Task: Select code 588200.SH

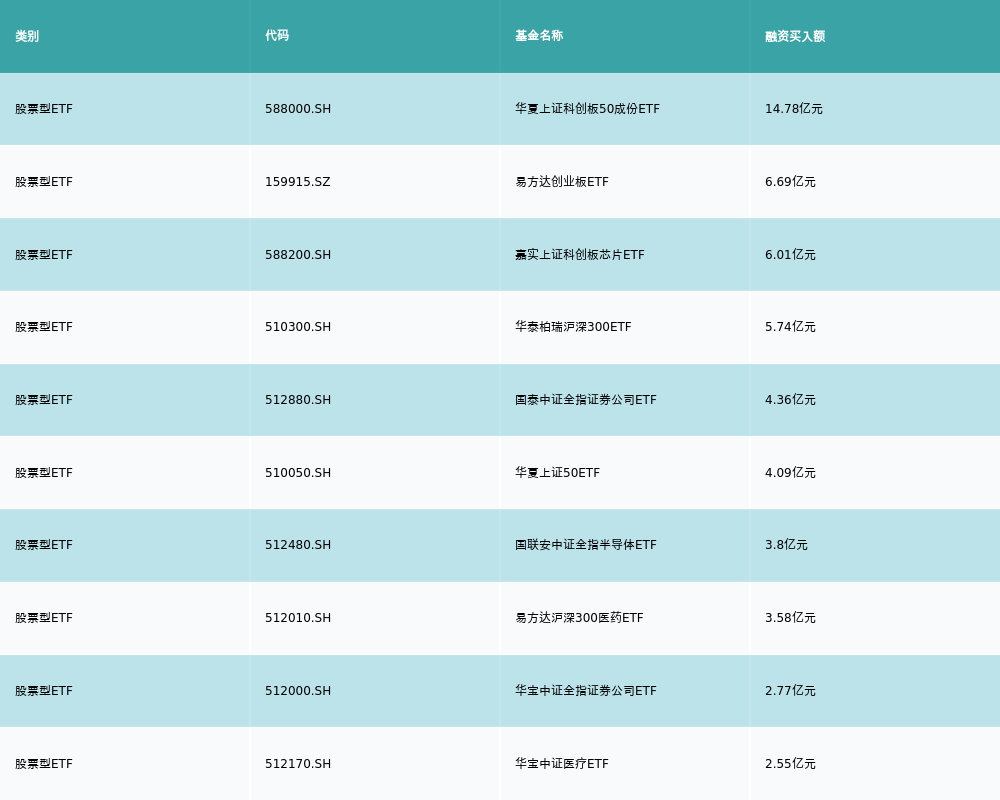Action: point(298,255)
